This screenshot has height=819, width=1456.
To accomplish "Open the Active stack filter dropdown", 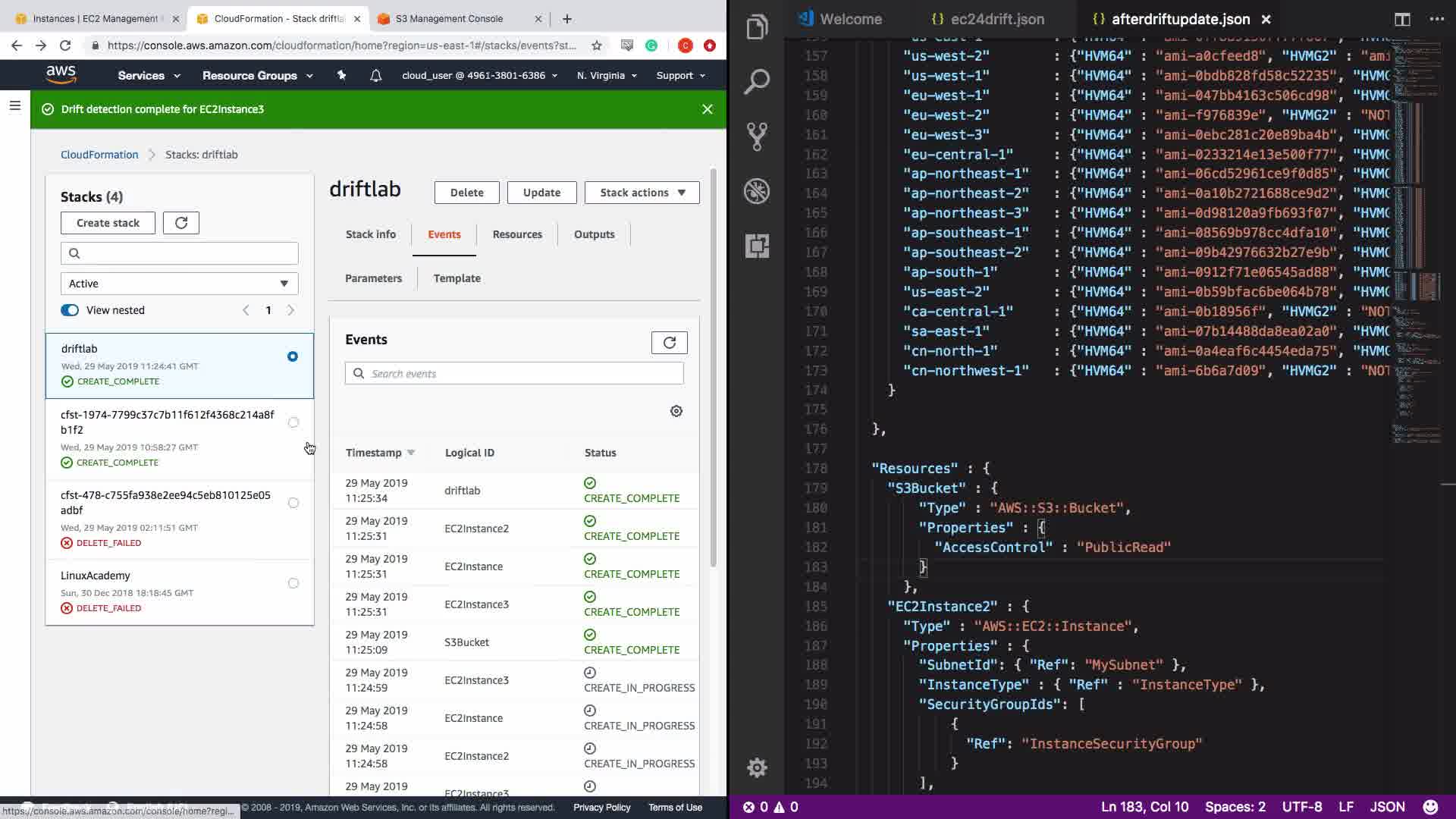I will point(179,284).
